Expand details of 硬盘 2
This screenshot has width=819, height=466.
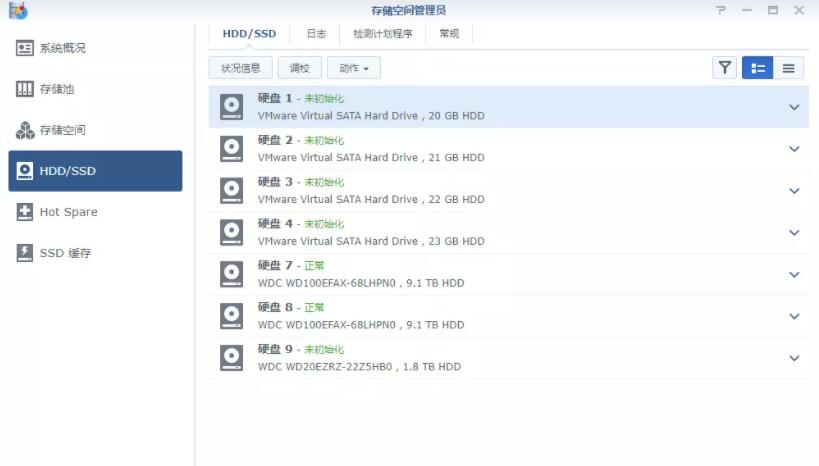click(794, 149)
